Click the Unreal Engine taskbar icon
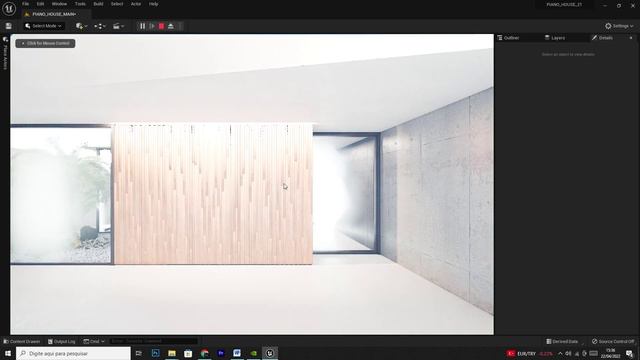 pos(270,353)
